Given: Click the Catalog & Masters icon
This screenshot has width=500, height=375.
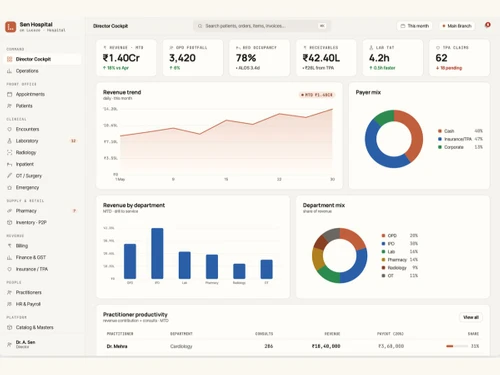Looking at the screenshot, I should [10, 328].
